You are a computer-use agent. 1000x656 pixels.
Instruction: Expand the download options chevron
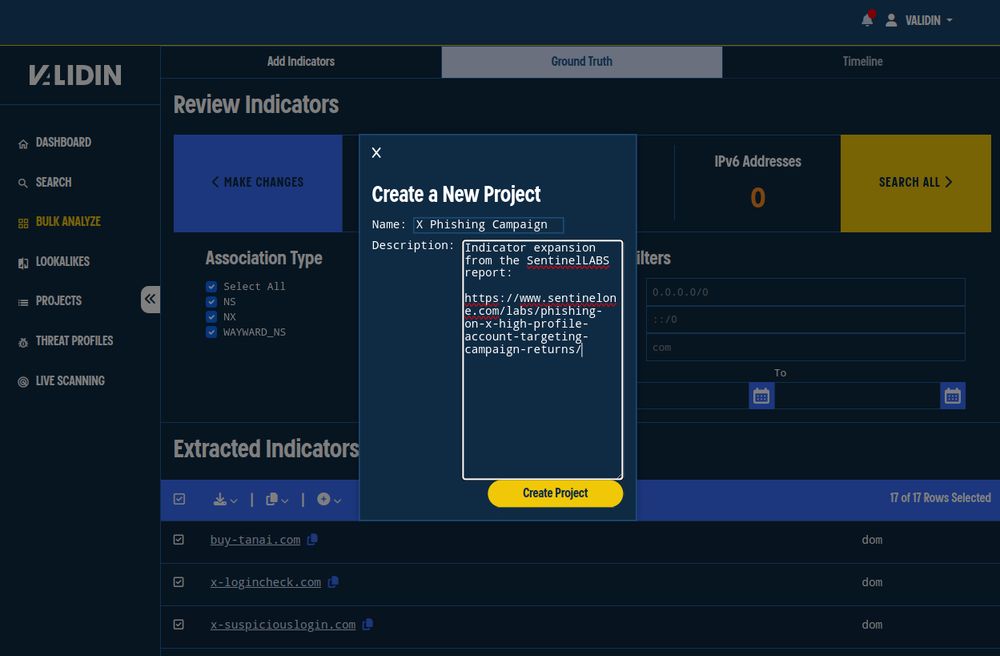[x=234, y=501]
